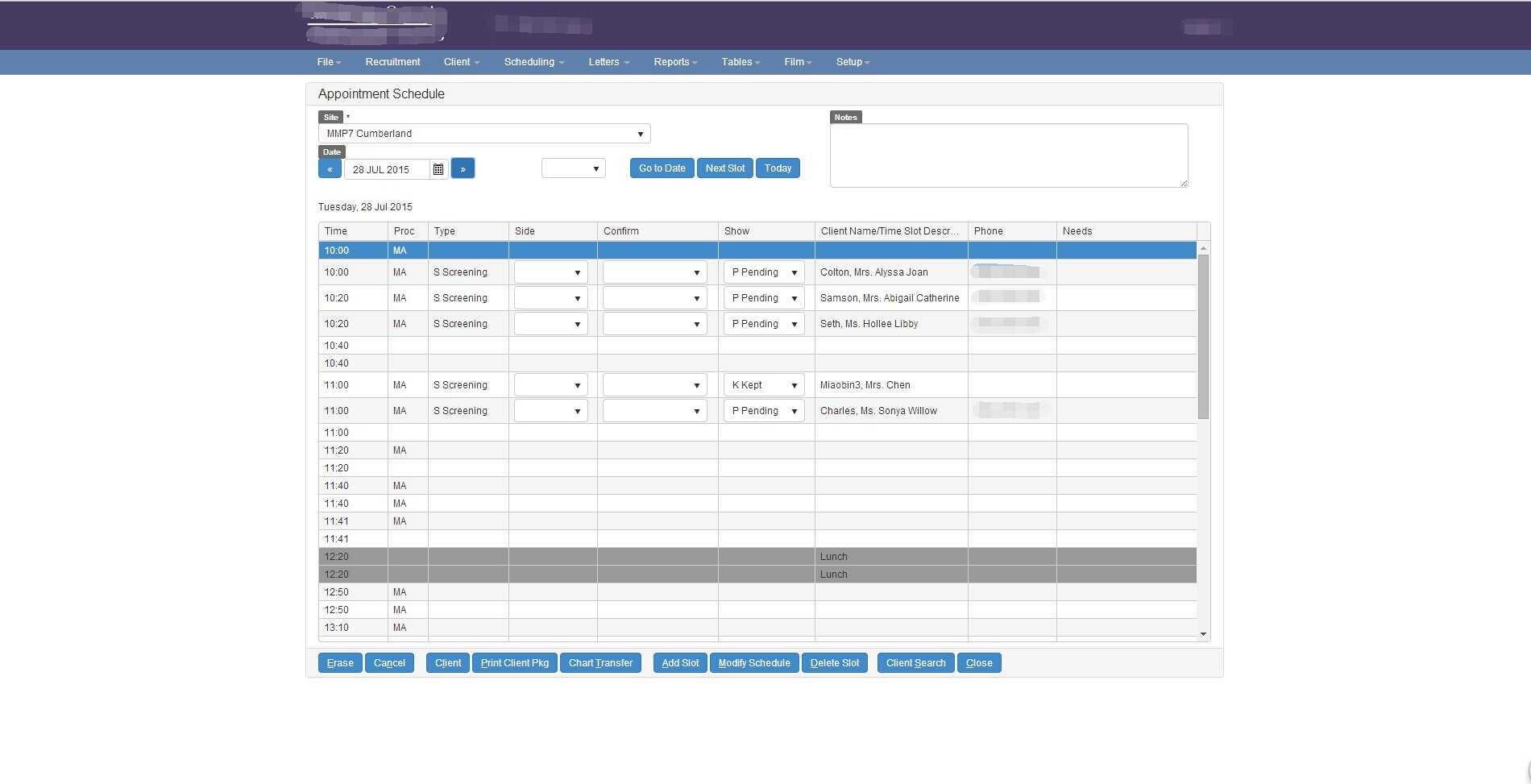
Task: Open Side dropdown for Colton, Mrs. Alyssa Joan
Action: coord(551,272)
